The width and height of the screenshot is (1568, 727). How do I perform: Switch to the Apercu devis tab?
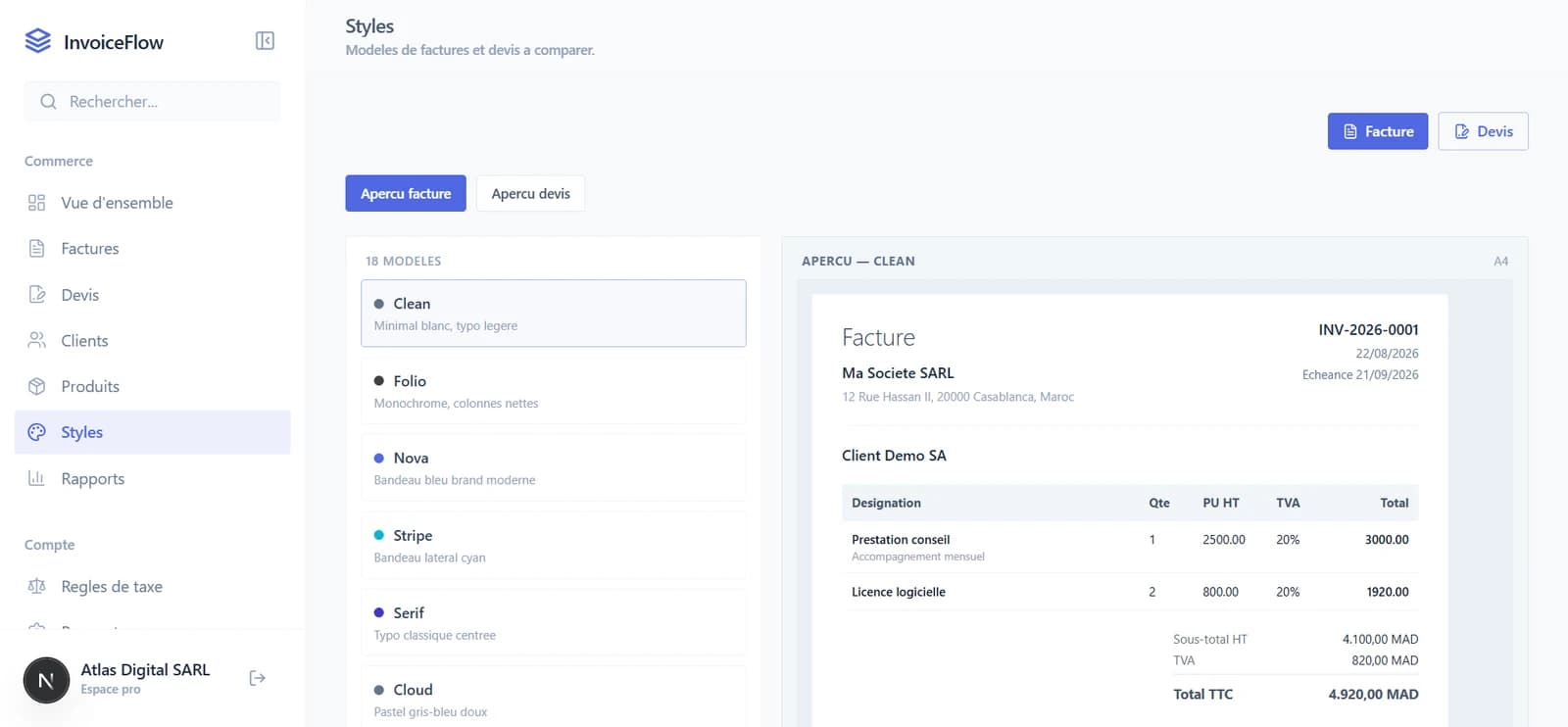click(530, 194)
